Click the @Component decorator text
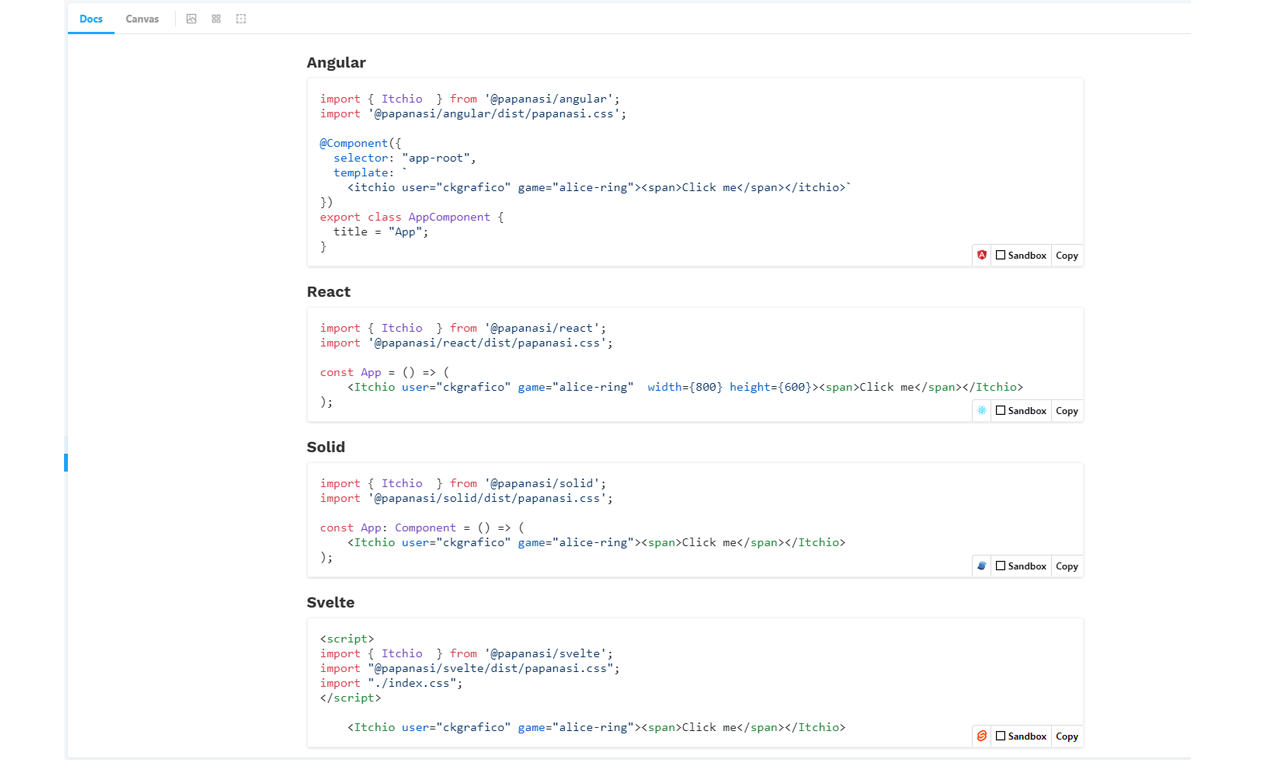This screenshot has height=760, width=1270. coord(354,143)
